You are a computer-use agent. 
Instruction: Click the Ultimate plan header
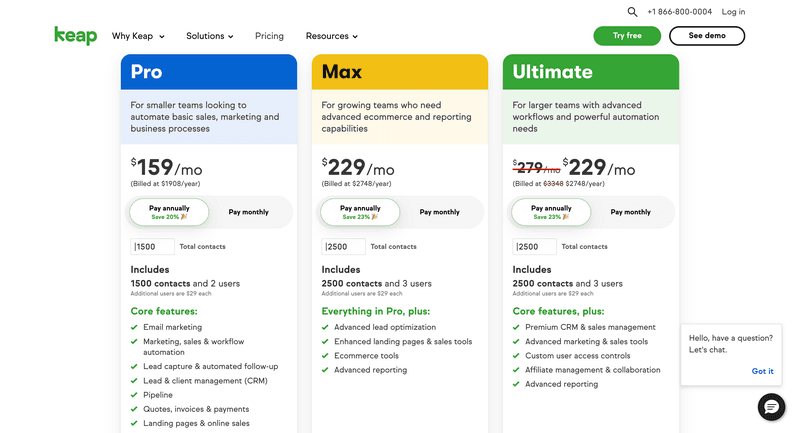tap(591, 72)
